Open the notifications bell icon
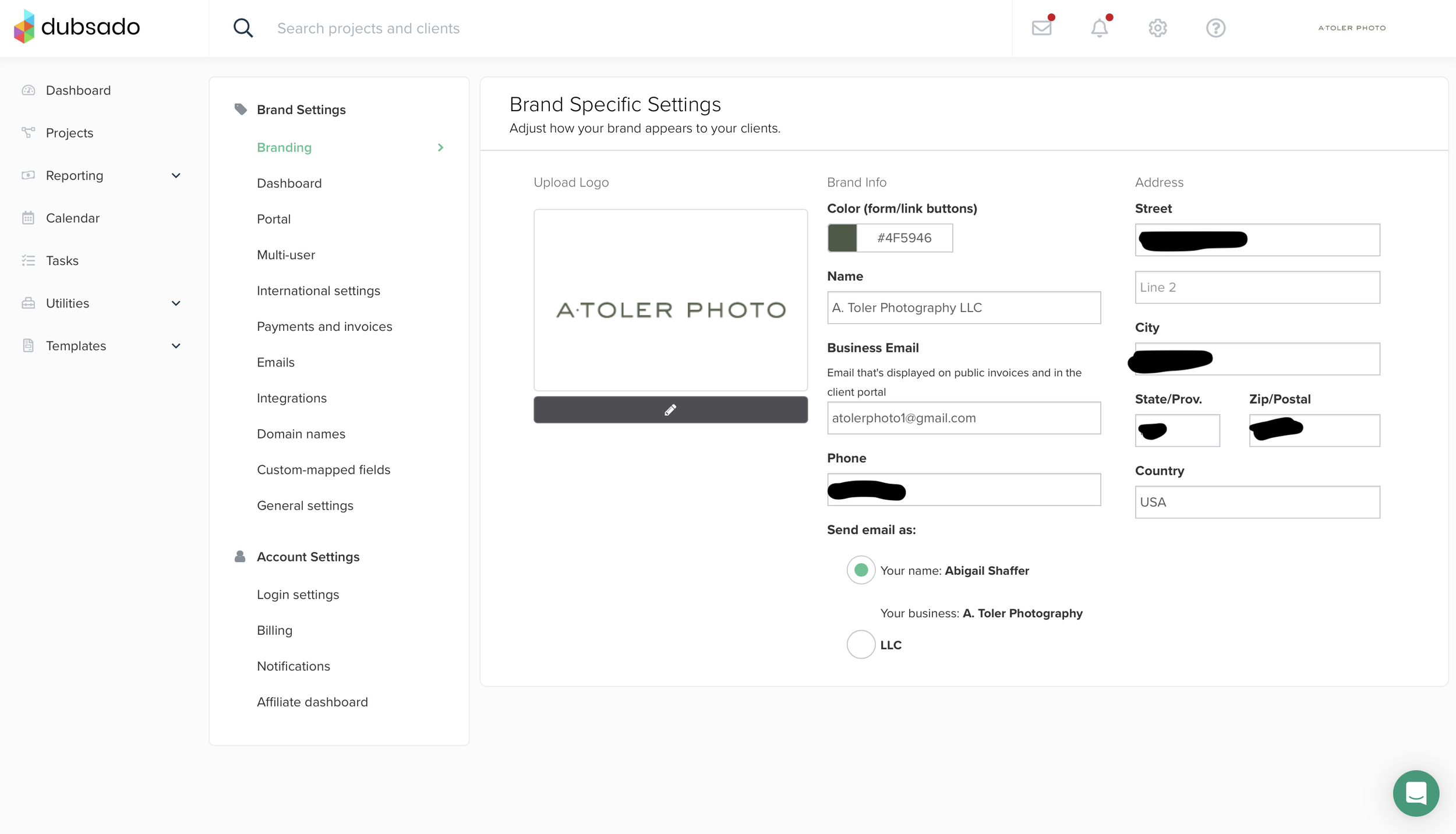The width and height of the screenshot is (1456, 834). [1099, 27]
